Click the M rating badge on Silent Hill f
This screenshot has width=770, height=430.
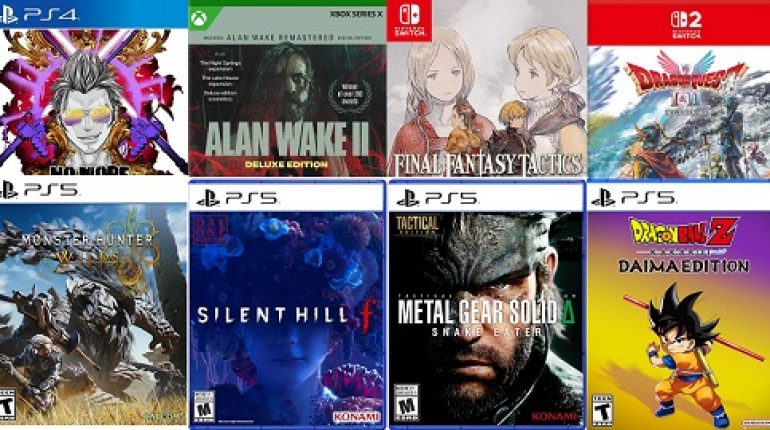click(x=204, y=405)
